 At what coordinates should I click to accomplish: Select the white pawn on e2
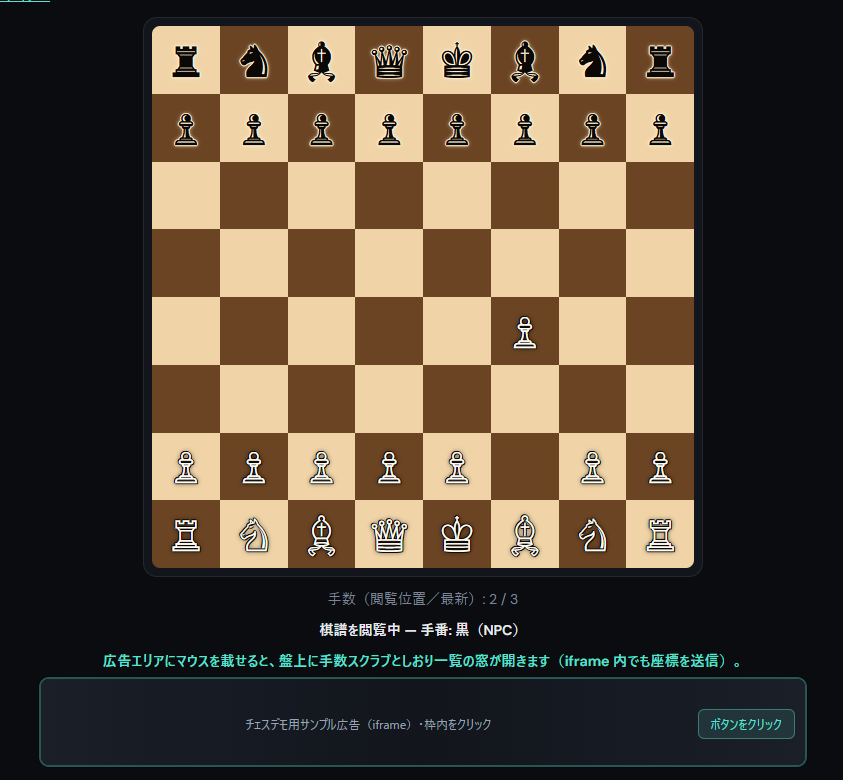(457, 467)
